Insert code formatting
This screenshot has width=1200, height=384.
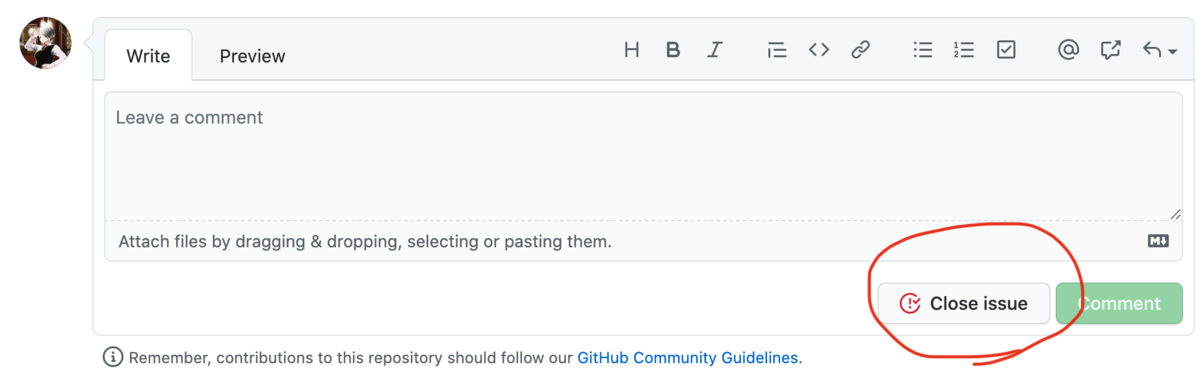click(819, 50)
